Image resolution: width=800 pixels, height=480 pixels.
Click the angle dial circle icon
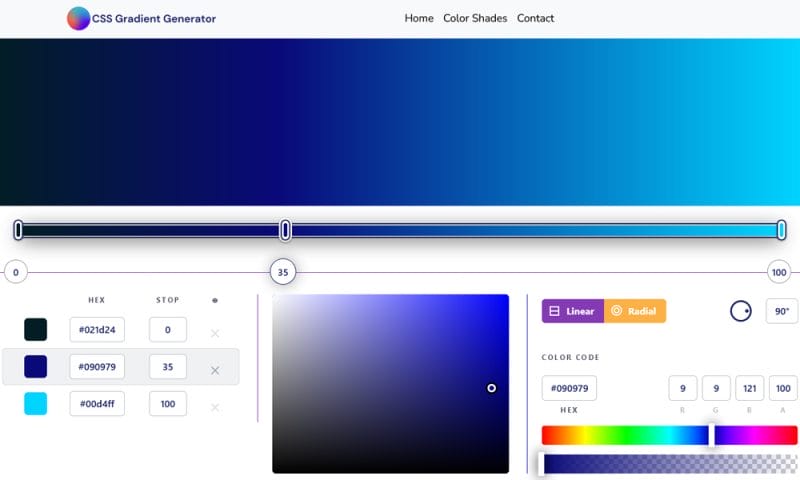[x=740, y=311]
